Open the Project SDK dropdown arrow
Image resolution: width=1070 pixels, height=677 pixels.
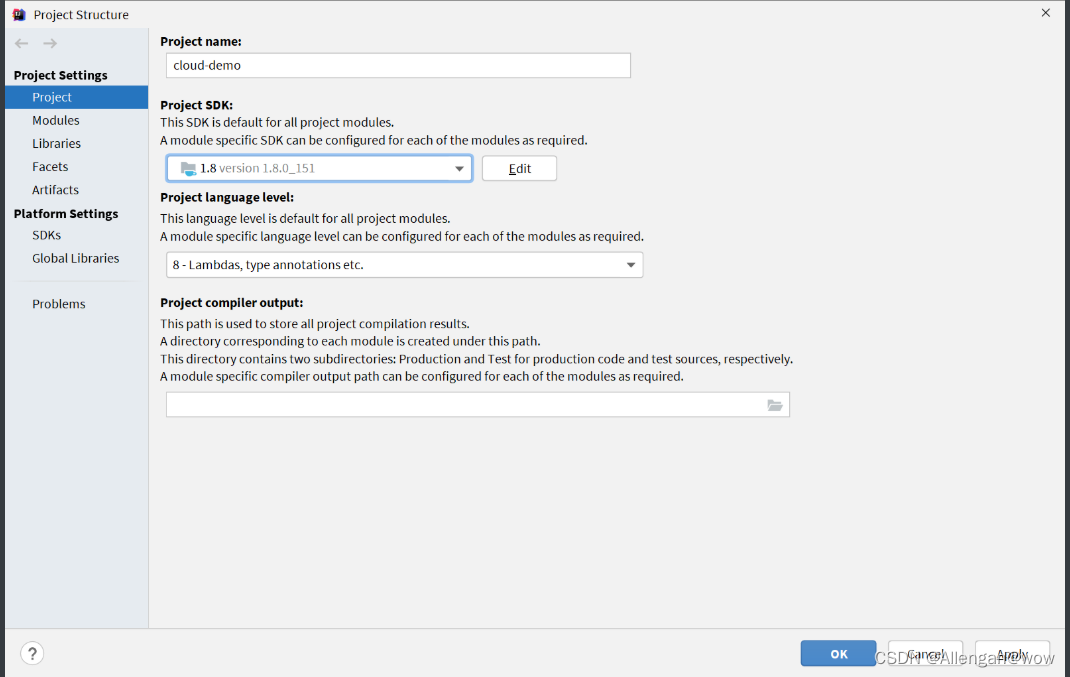click(x=459, y=169)
